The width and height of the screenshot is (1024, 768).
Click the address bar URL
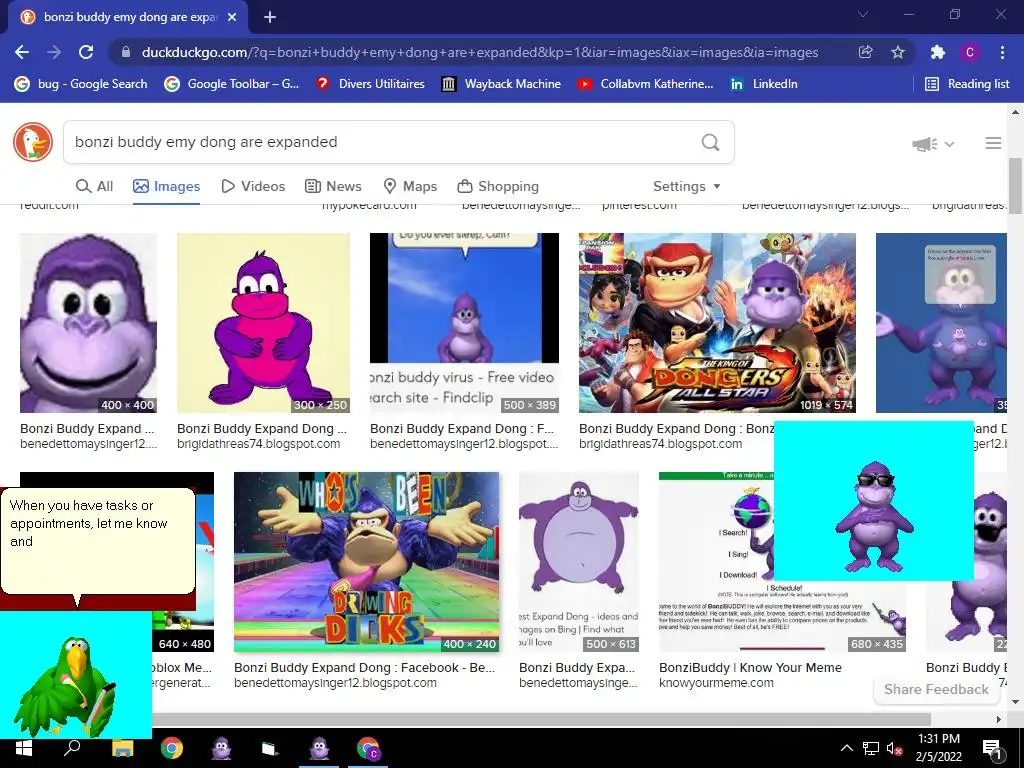(x=480, y=52)
